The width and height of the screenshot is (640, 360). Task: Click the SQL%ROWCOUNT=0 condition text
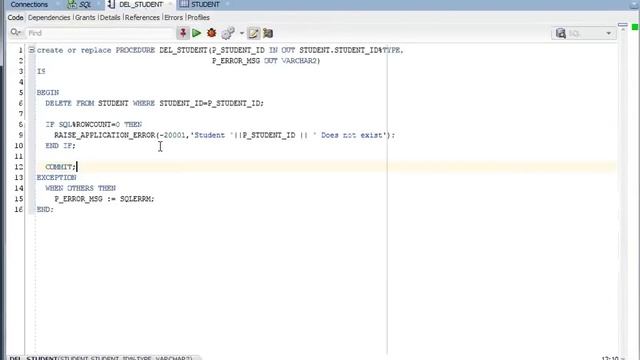pyautogui.click(x=89, y=124)
